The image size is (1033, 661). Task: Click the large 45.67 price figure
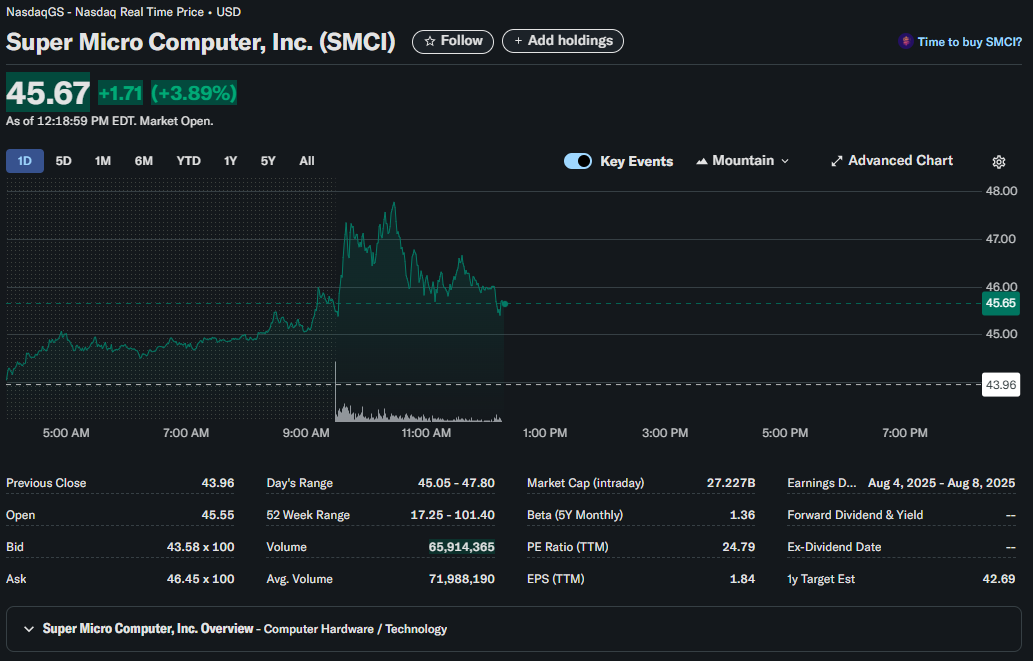48,92
